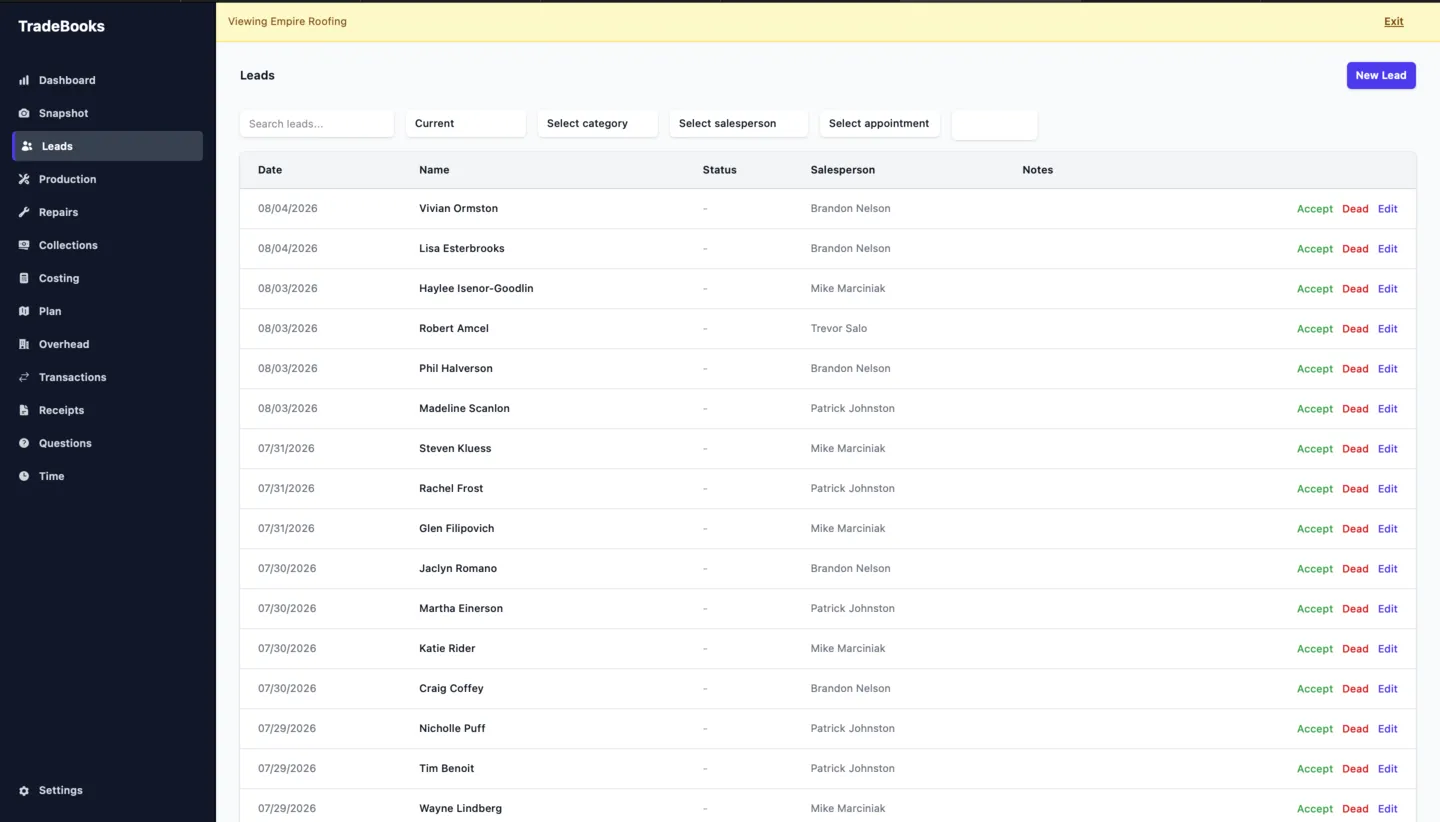
Task: Click the Production tools icon
Action: click(24, 179)
